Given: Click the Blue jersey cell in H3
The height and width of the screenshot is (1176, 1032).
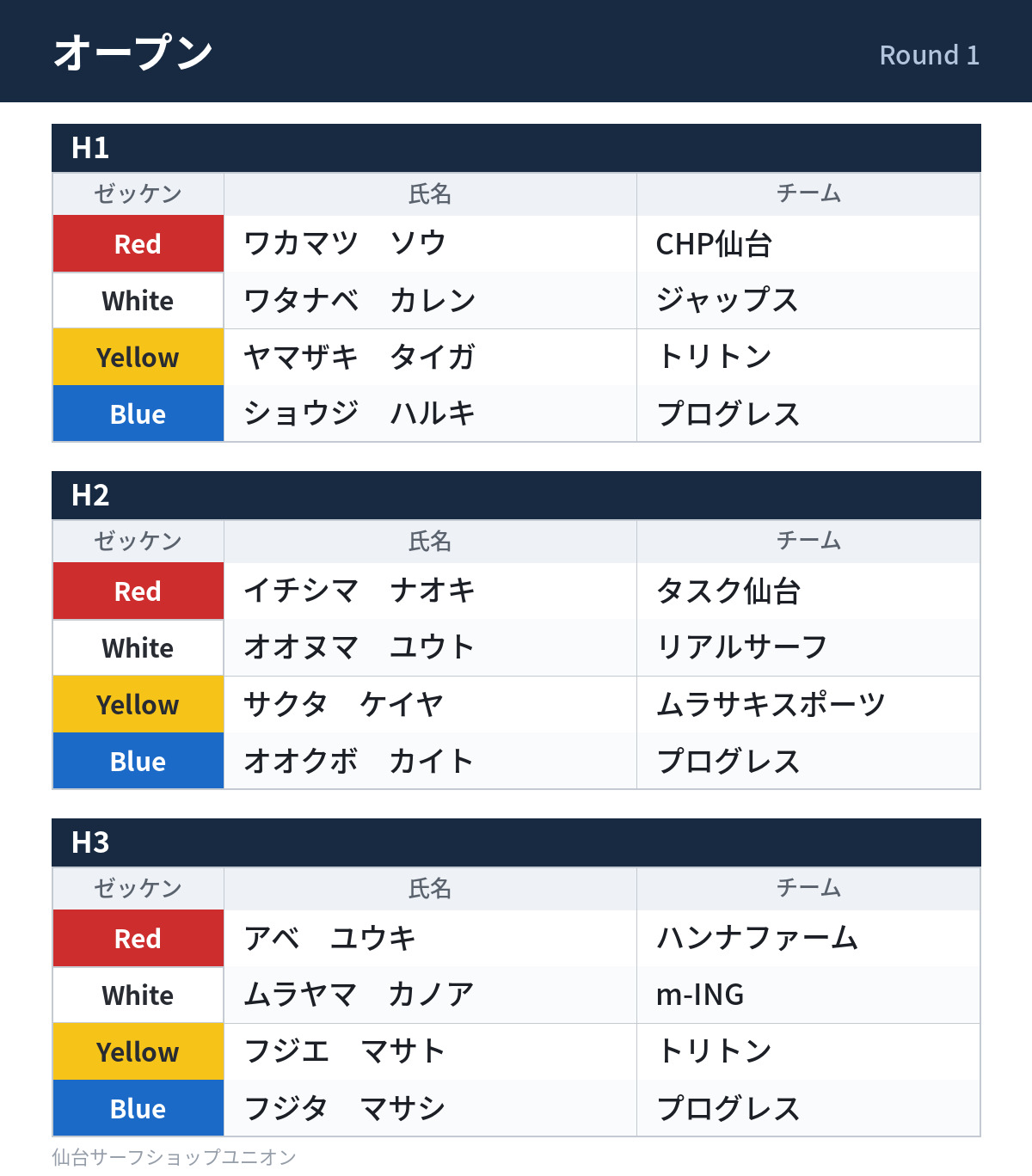Looking at the screenshot, I should (x=138, y=1109).
